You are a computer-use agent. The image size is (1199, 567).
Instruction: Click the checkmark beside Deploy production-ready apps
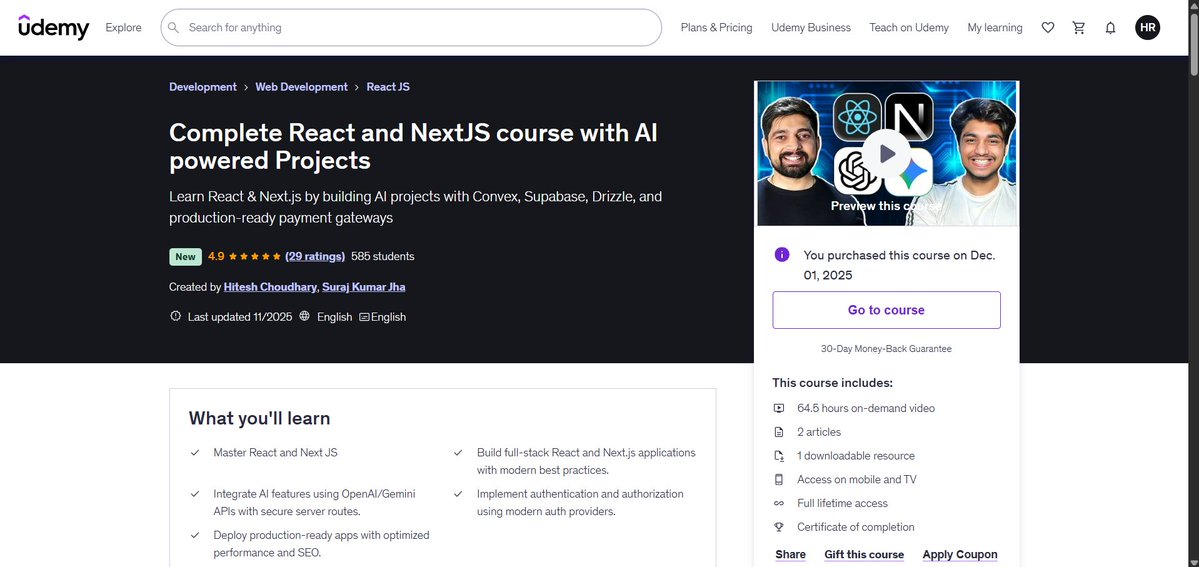[x=195, y=536]
